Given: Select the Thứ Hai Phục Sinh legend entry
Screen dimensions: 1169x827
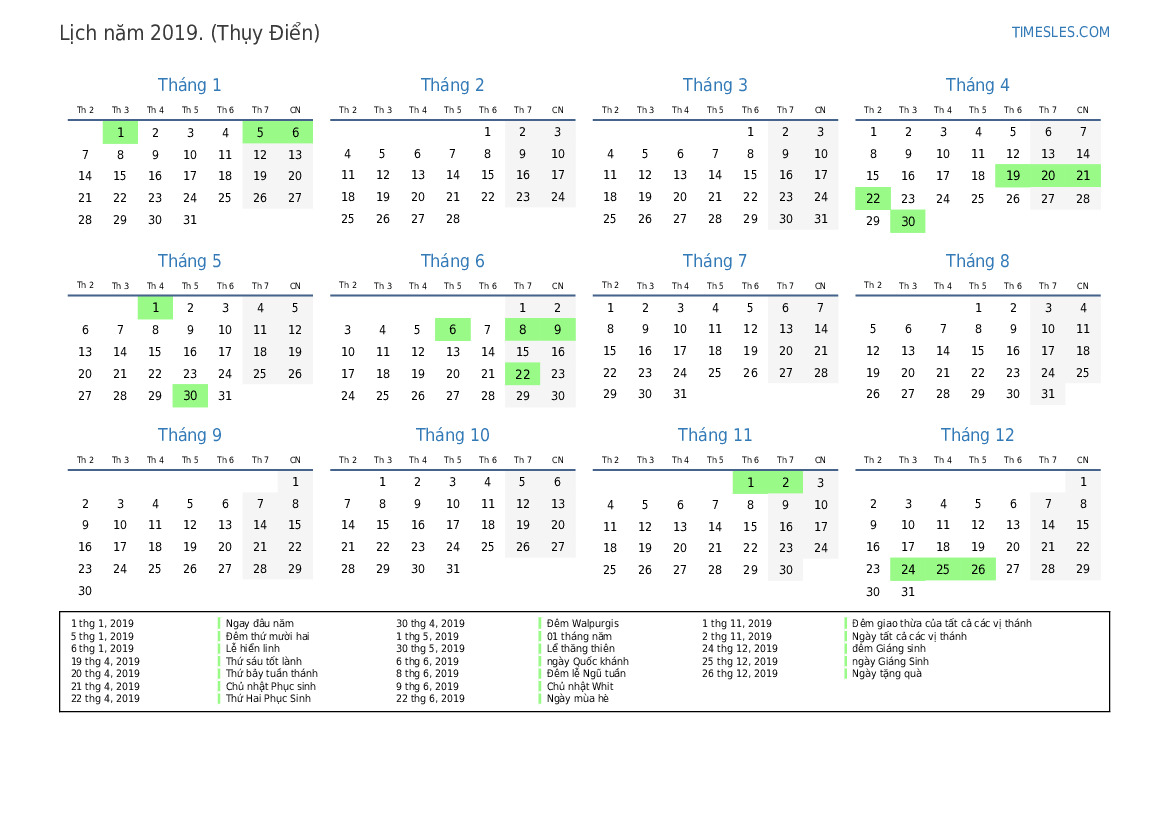Looking at the screenshot, I should [x=268, y=699].
